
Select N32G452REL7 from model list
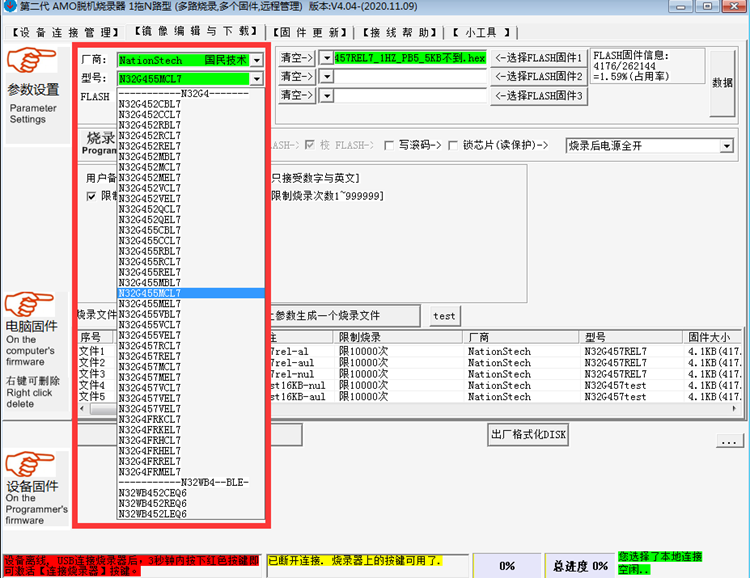pos(190,146)
